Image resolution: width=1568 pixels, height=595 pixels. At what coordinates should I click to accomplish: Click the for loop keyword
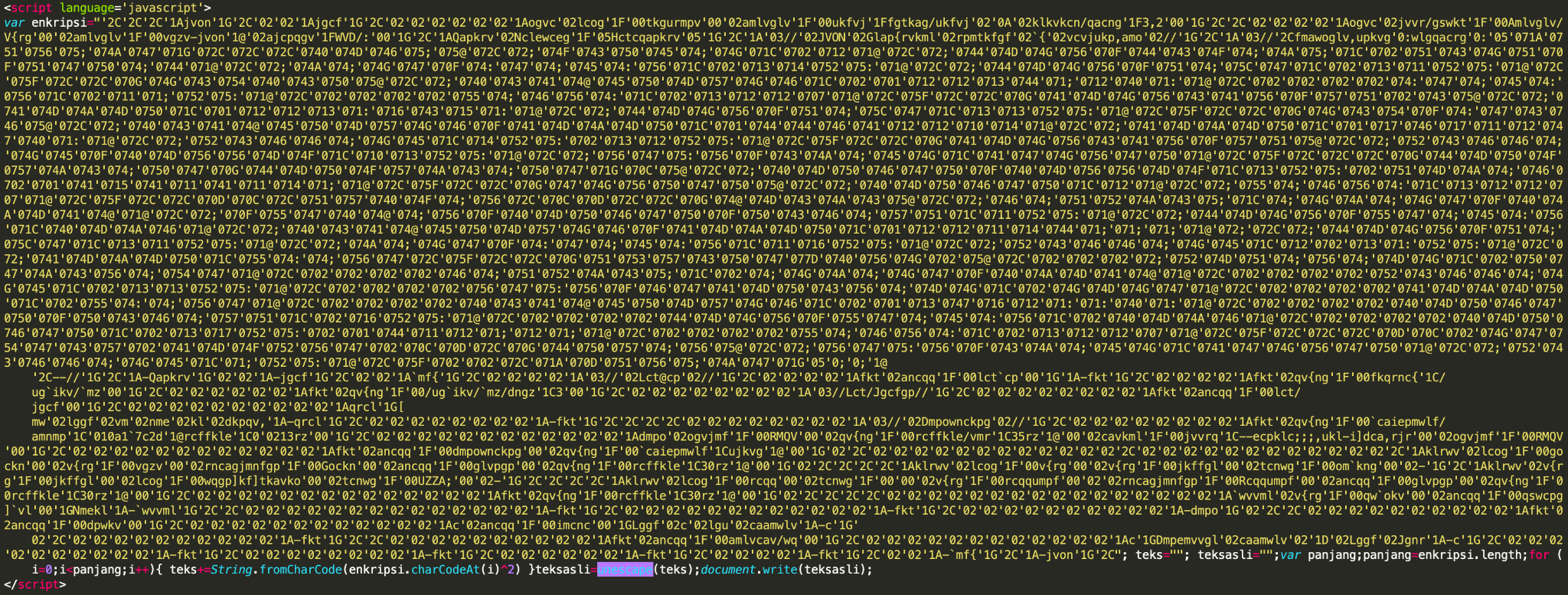click(x=1539, y=555)
